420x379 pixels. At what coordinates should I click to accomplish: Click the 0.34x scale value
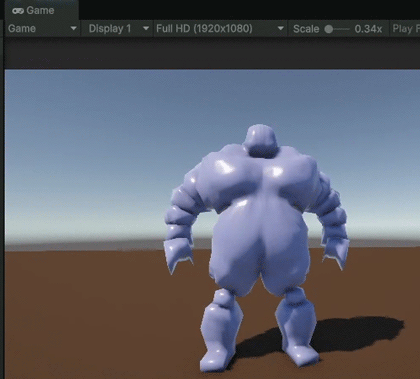[368, 29]
